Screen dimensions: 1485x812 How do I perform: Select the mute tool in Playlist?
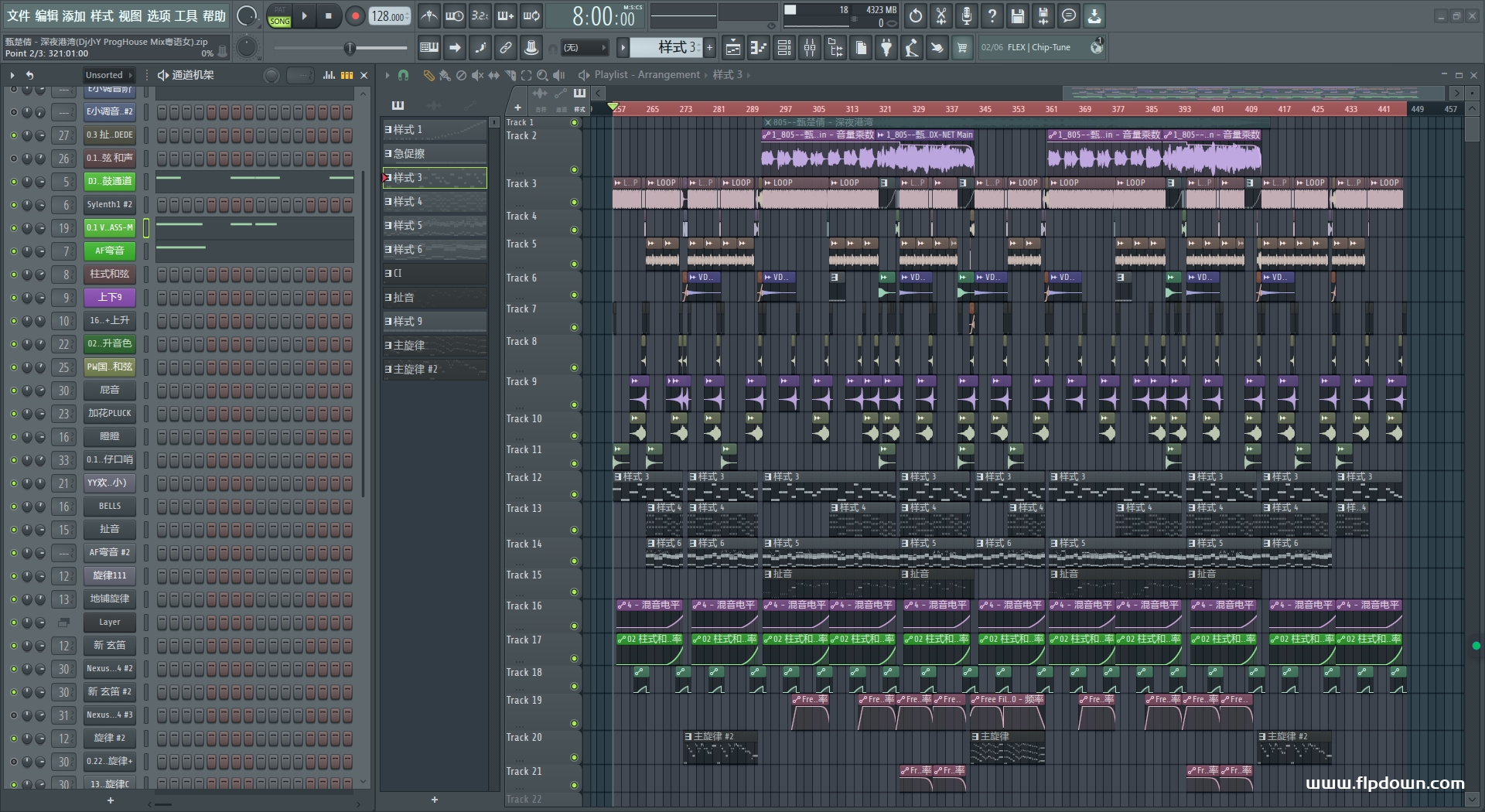pos(477,75)
